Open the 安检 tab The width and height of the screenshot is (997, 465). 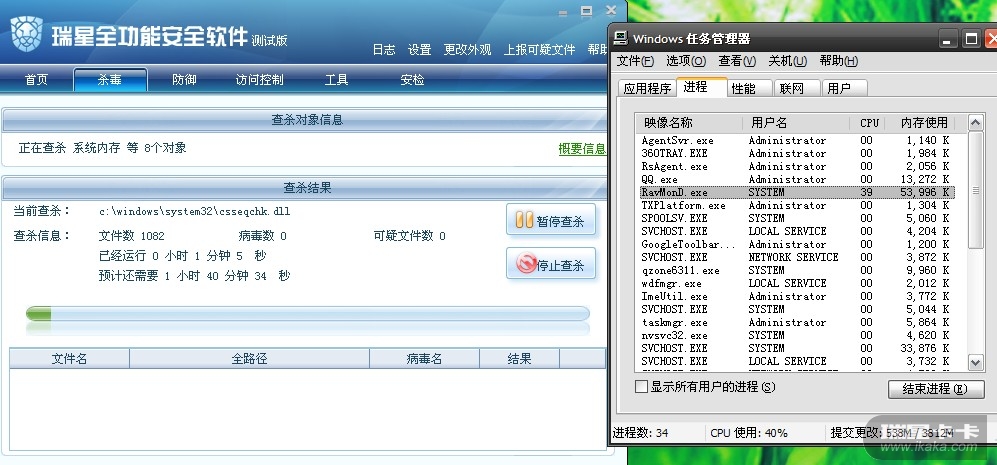[412, 80]
